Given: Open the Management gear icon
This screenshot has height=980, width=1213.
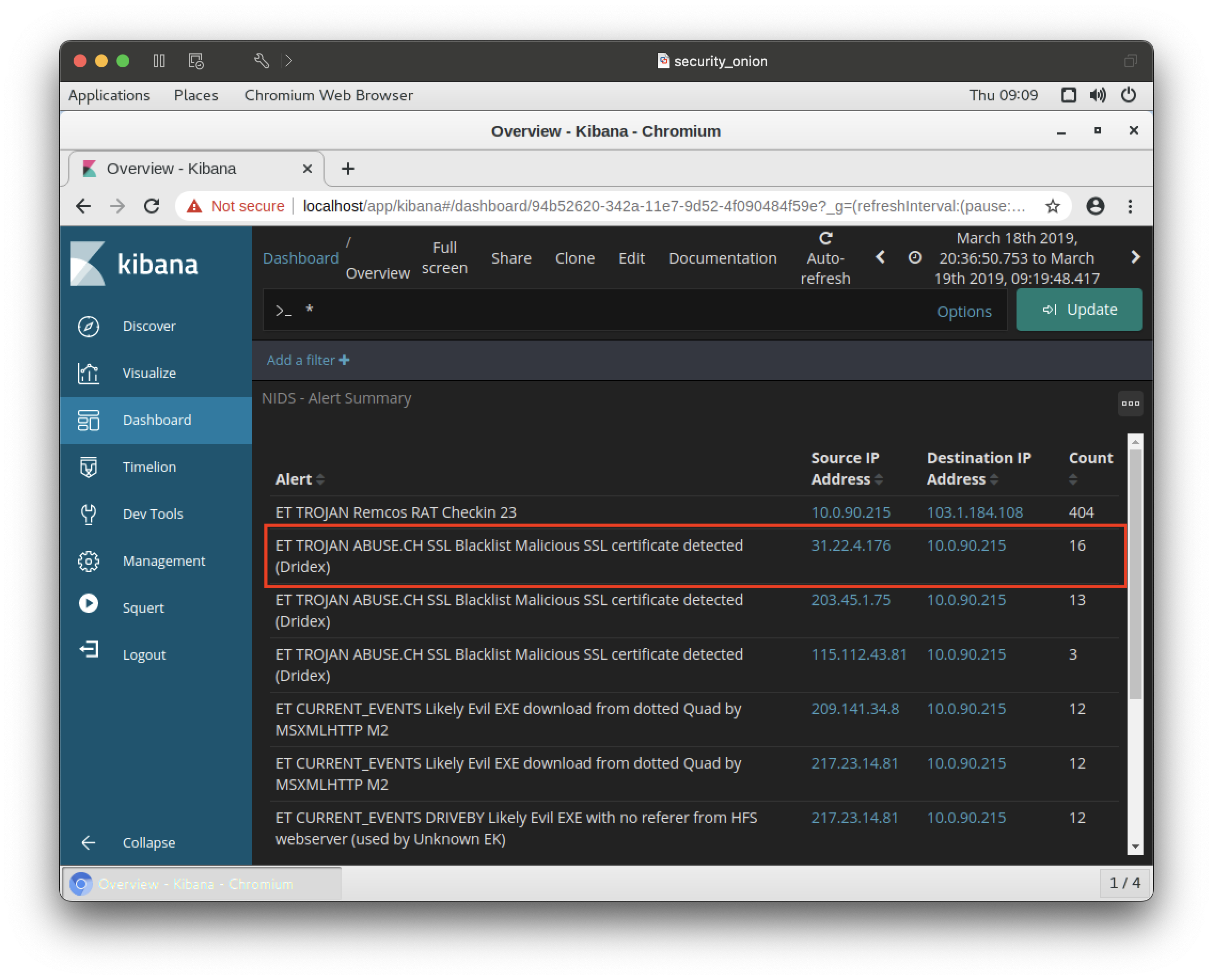Looking at the screenshot, I should click(x=89, y=560).
